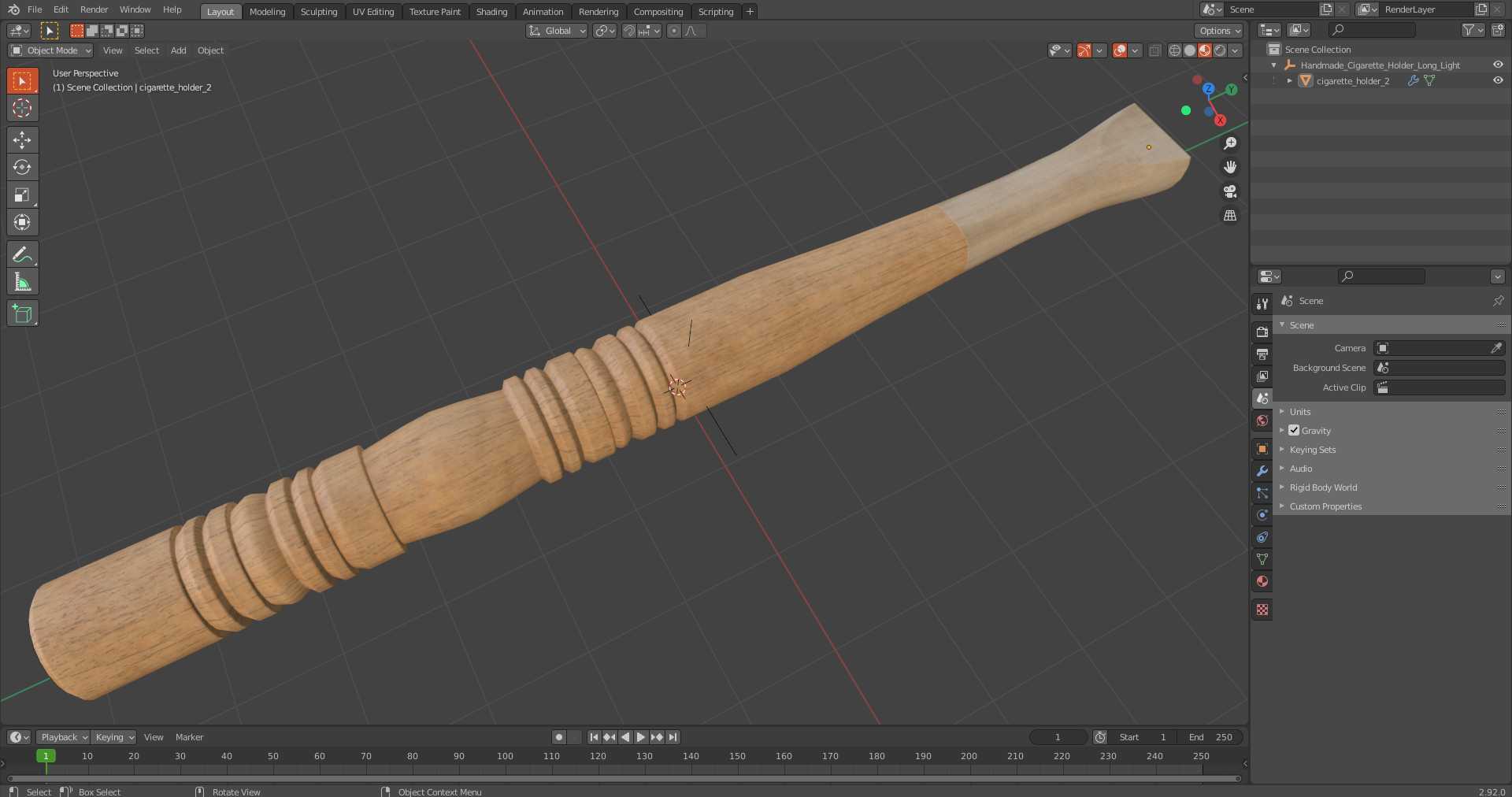Viewport: 1512px width, 797px height.
Task: Open Tool properties tab
Action: pyautogui.click(x=1262, y=303)
